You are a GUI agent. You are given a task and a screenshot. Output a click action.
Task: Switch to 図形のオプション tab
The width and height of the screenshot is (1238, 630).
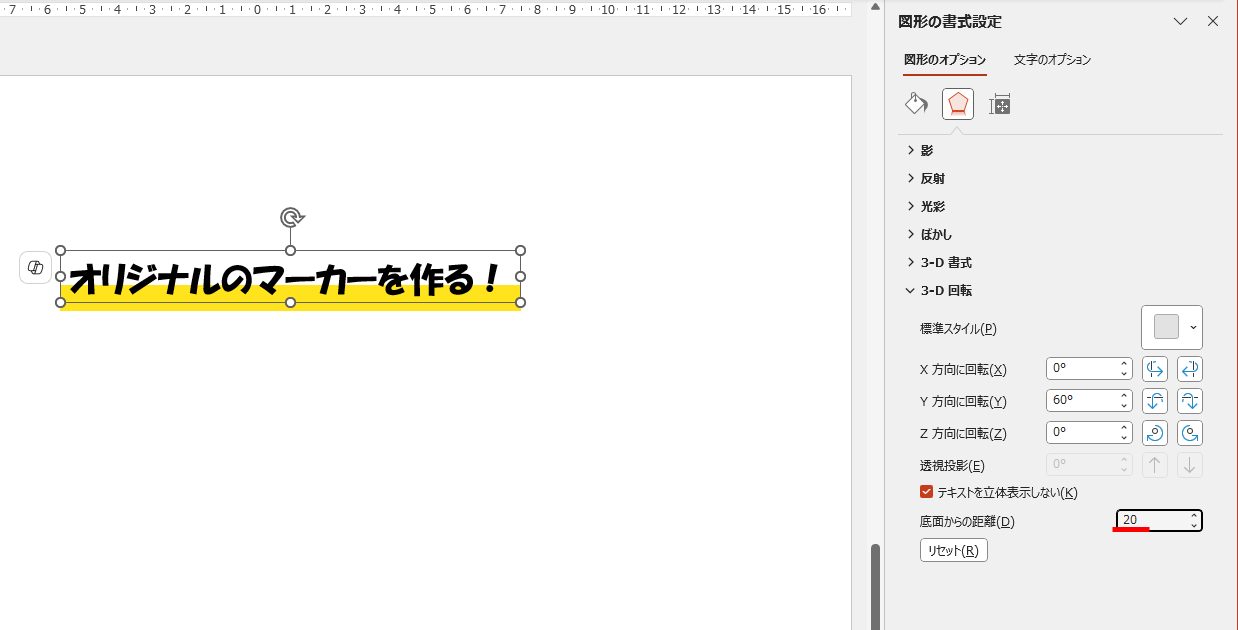click(x=945, y=60)
